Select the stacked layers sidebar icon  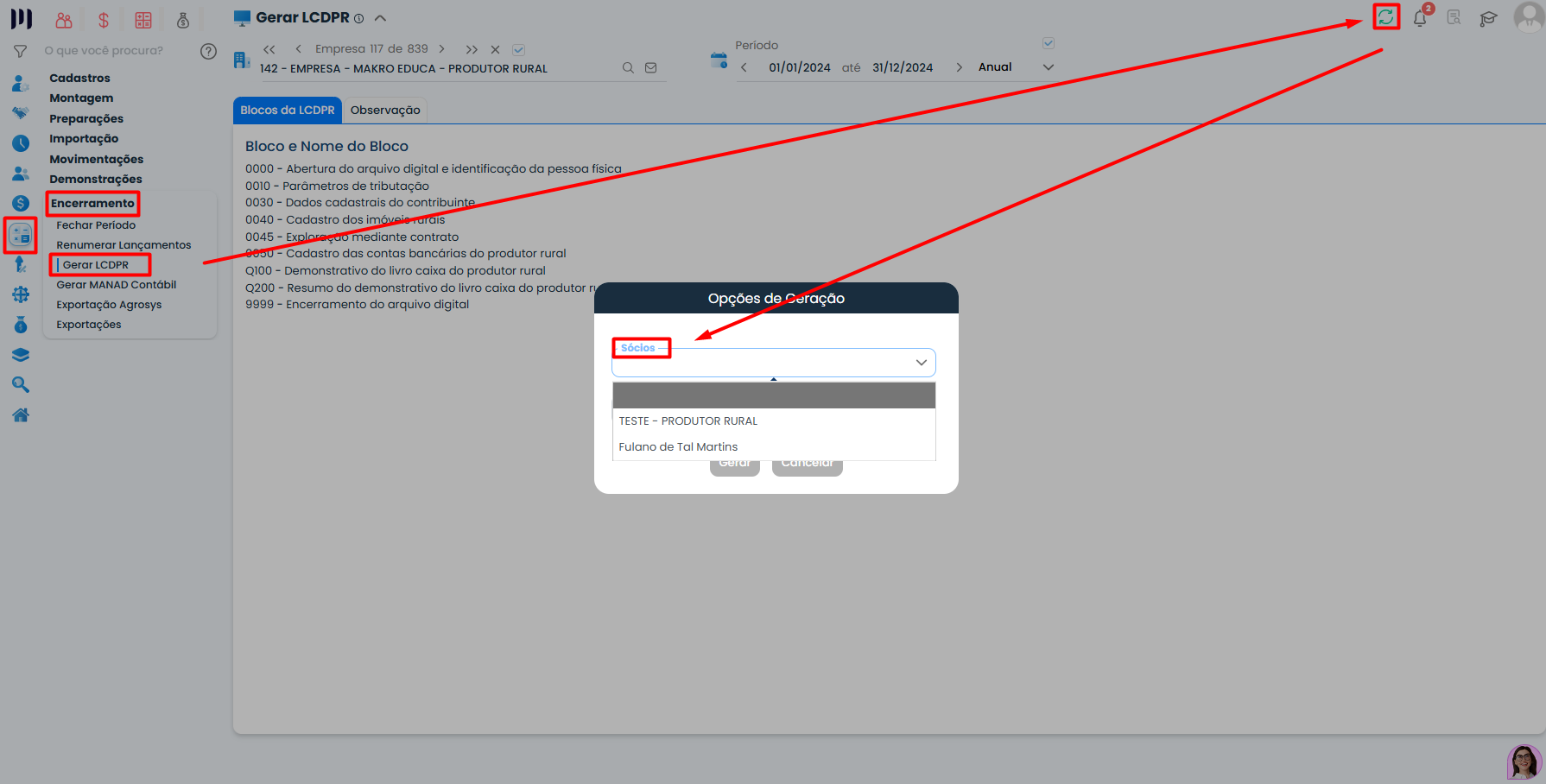pyautogui.click(x=21, y=355)
